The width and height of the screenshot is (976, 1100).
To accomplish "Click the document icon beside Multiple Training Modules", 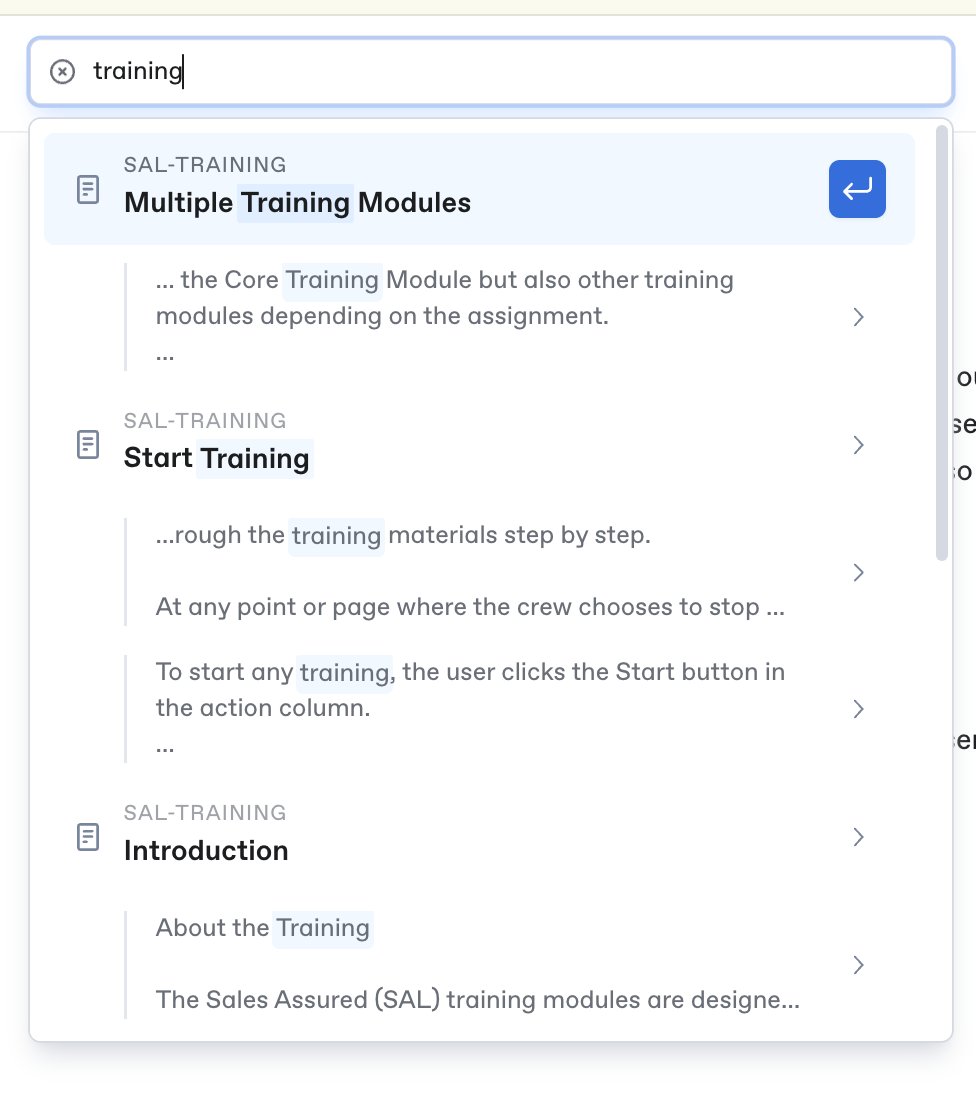I will [88, 189].
